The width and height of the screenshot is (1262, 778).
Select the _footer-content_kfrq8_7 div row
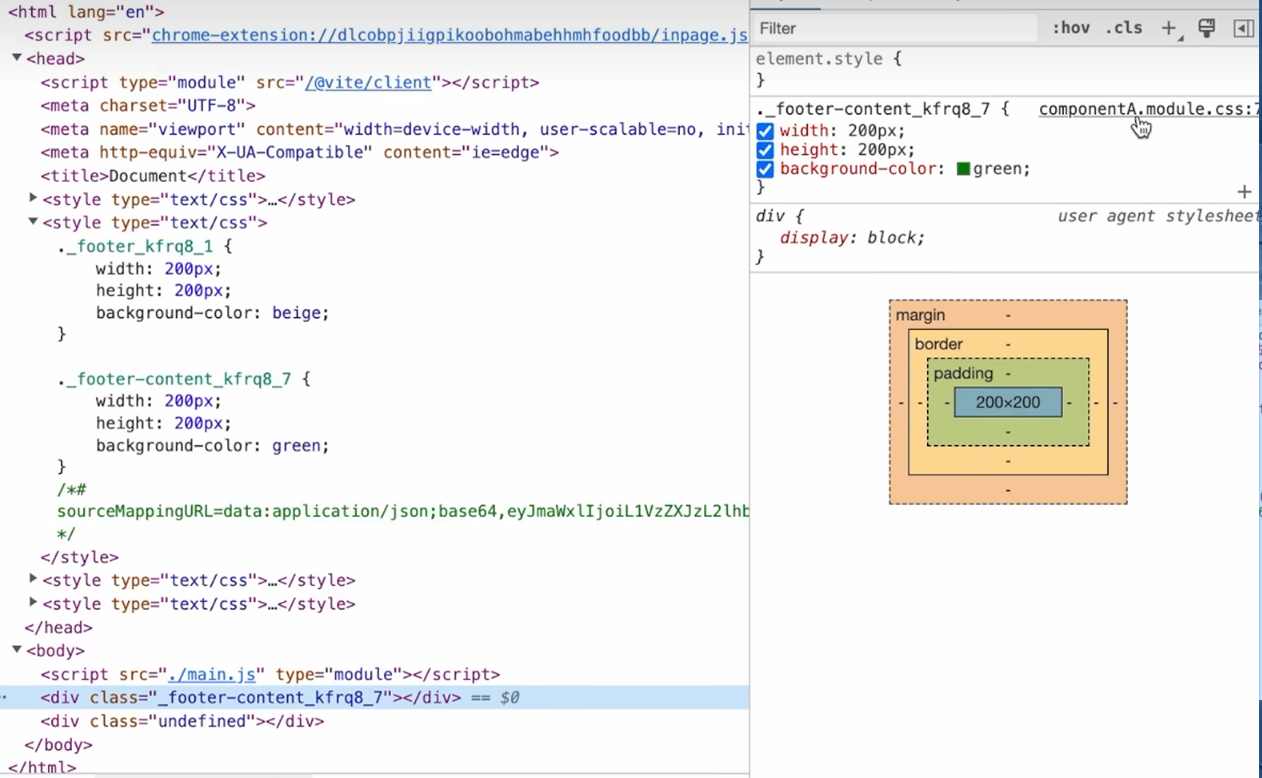coord(374,698)
